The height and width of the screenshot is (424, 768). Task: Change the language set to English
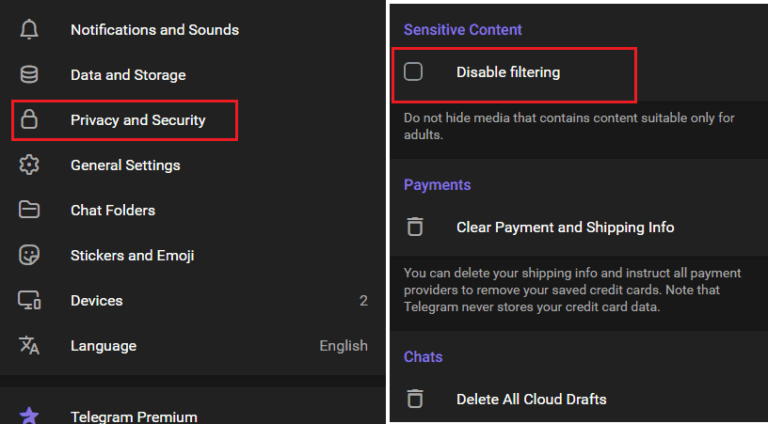click(x=343, y=346)
